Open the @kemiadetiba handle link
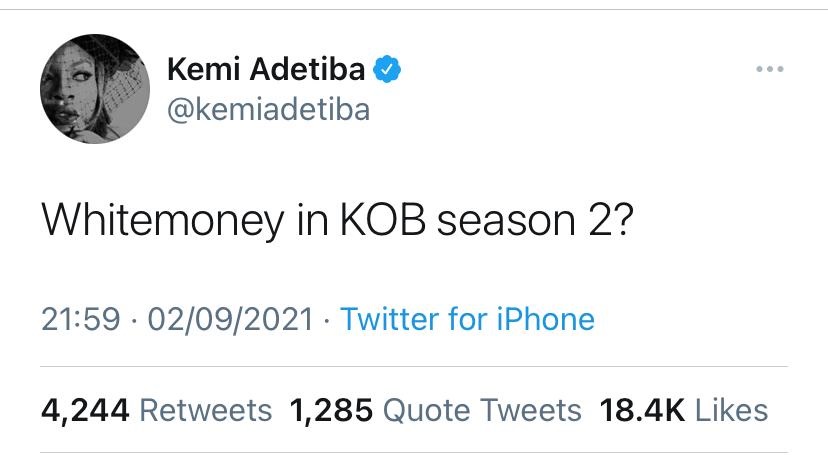 tap(267, 108)
